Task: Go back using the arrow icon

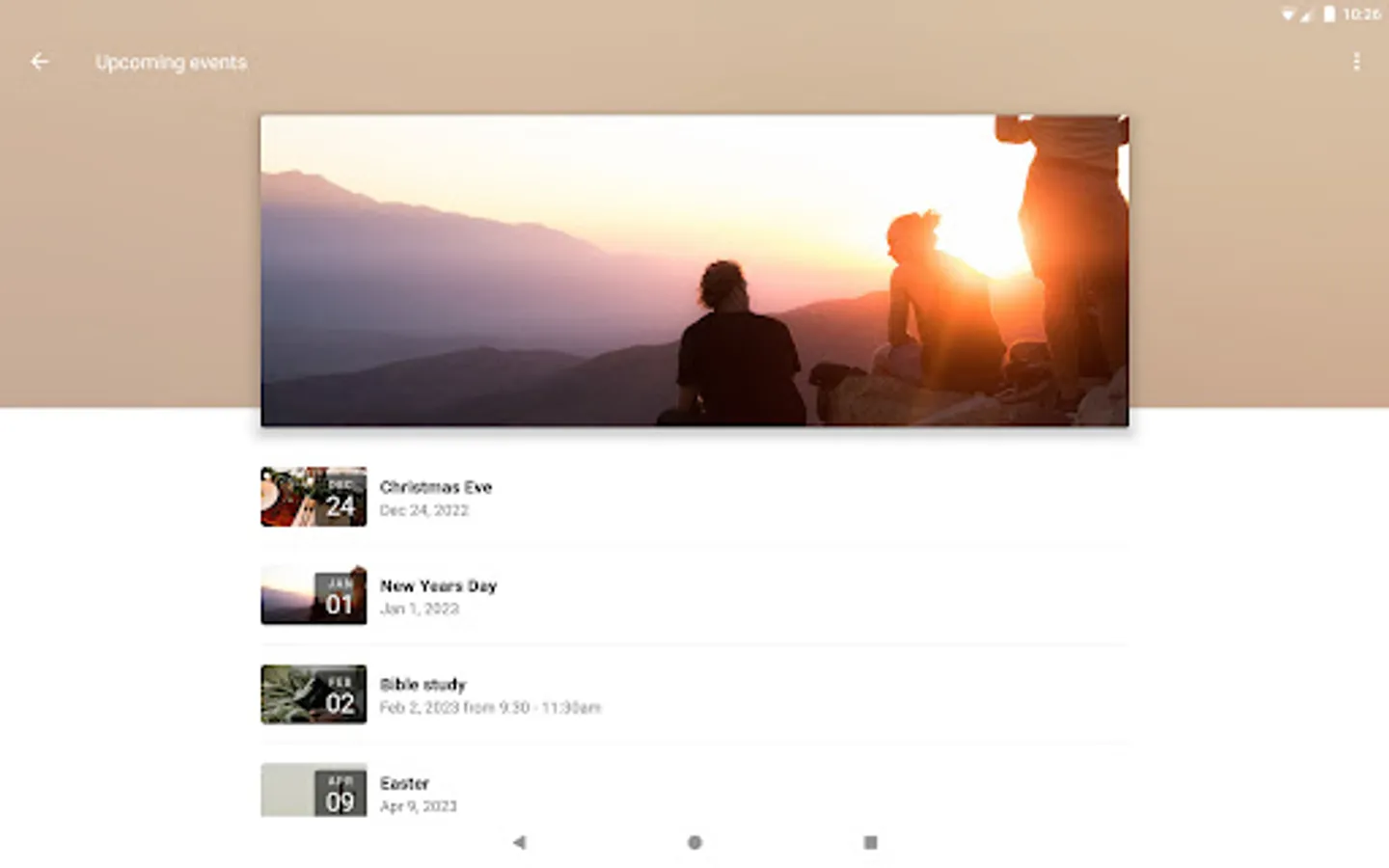Action: (40, 62)
